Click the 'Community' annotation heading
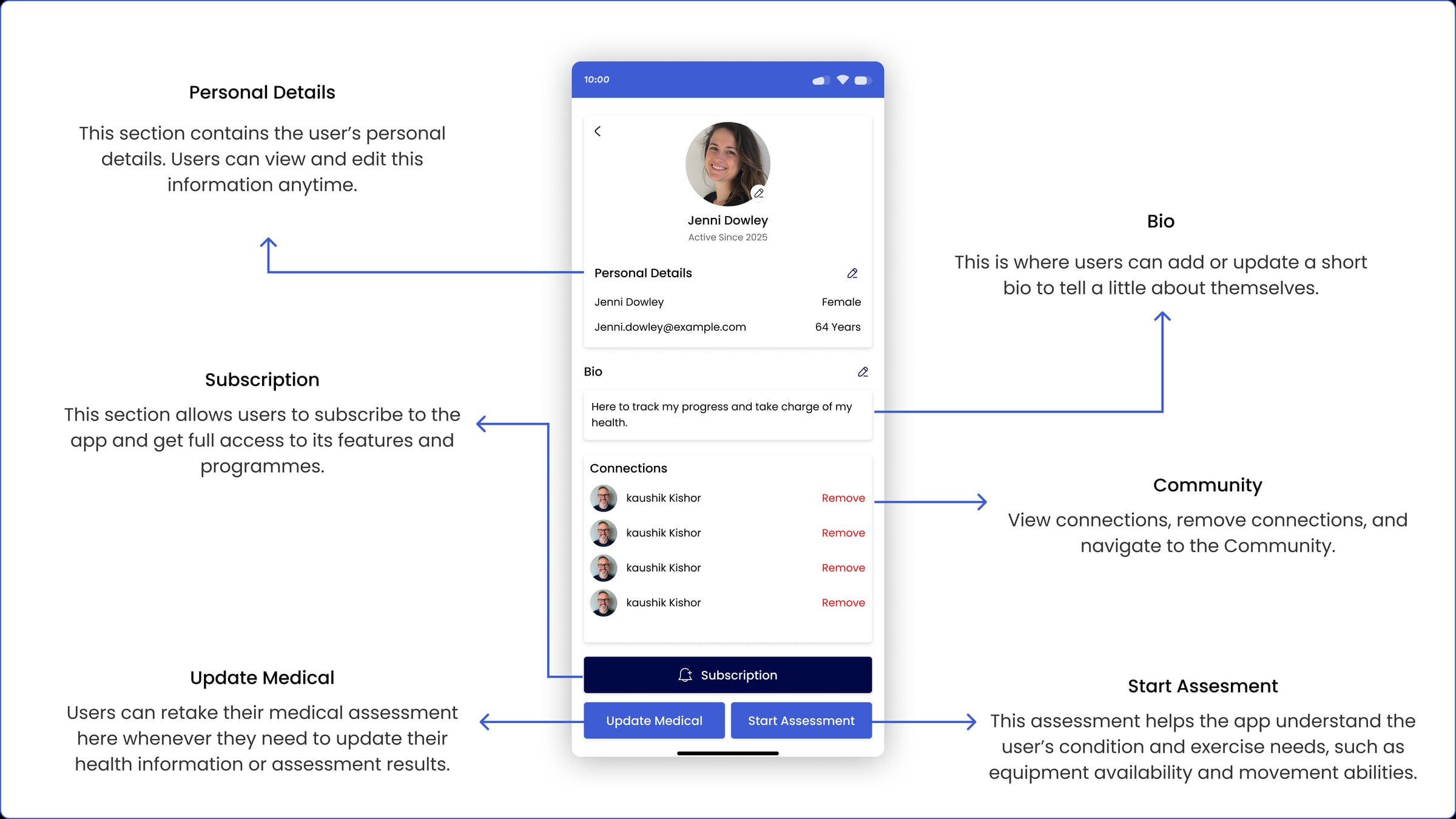 tap(1207, 485)
